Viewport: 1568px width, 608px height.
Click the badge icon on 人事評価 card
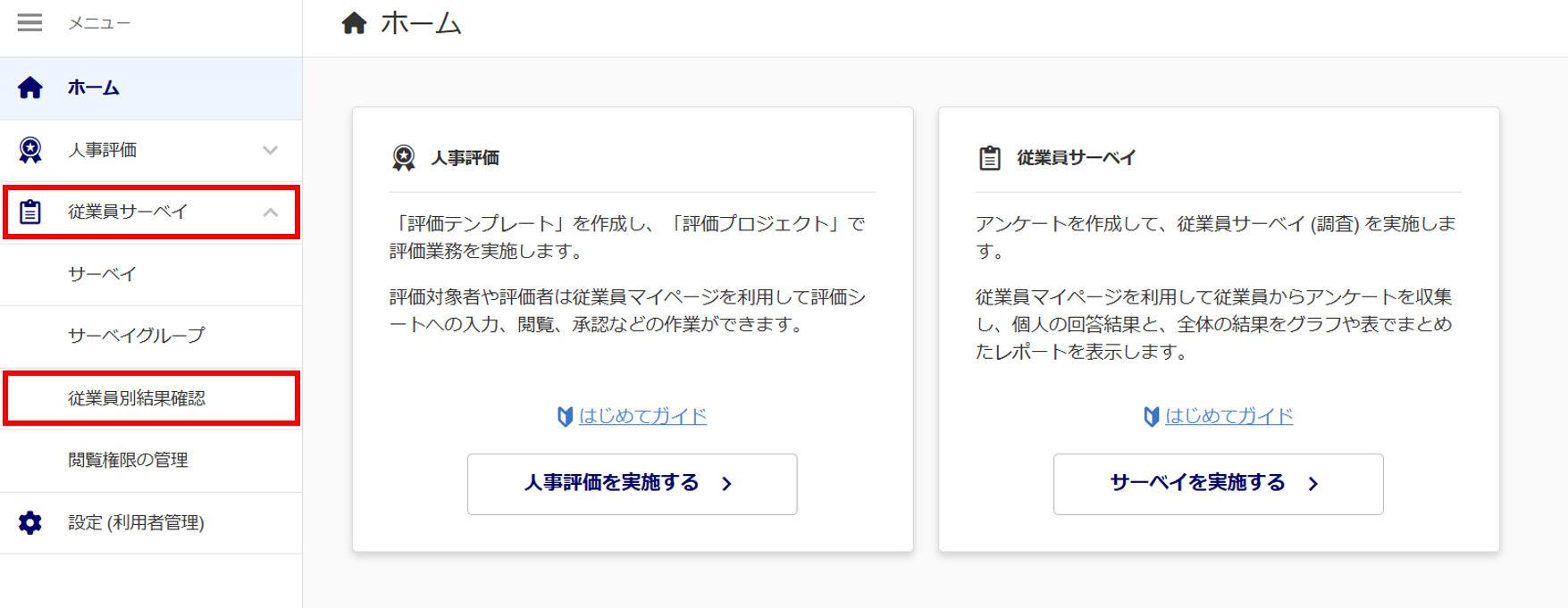pos(404,158)
